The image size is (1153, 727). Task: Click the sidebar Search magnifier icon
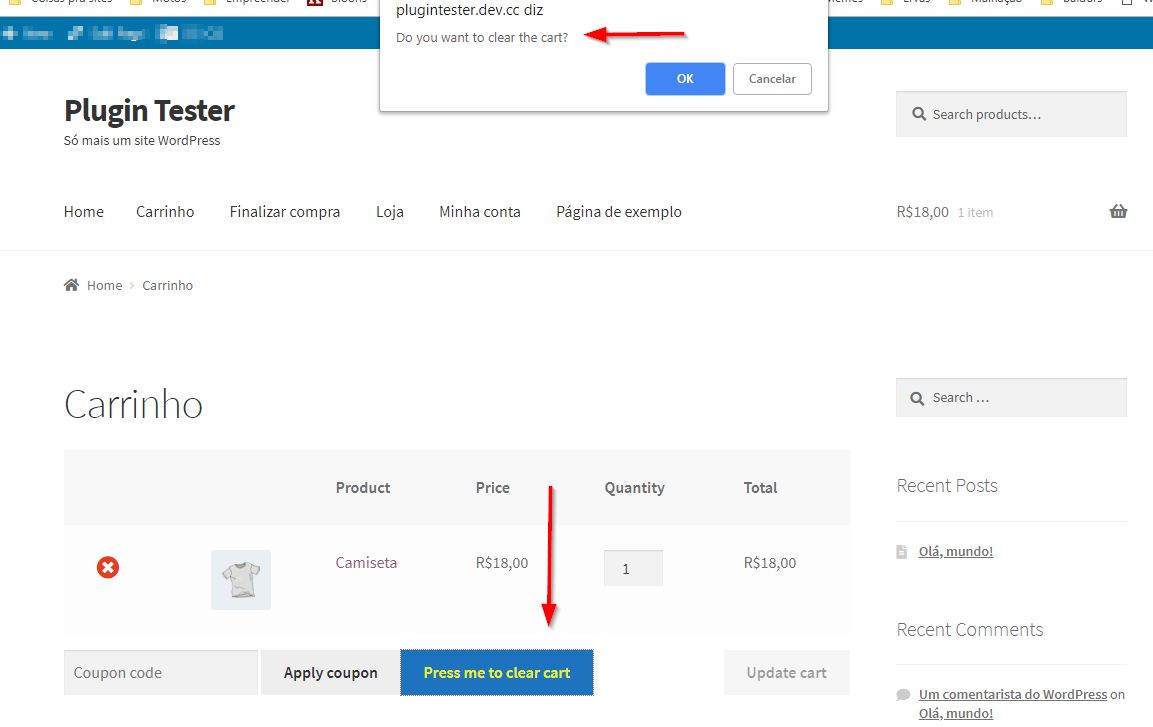click(917, 398)
